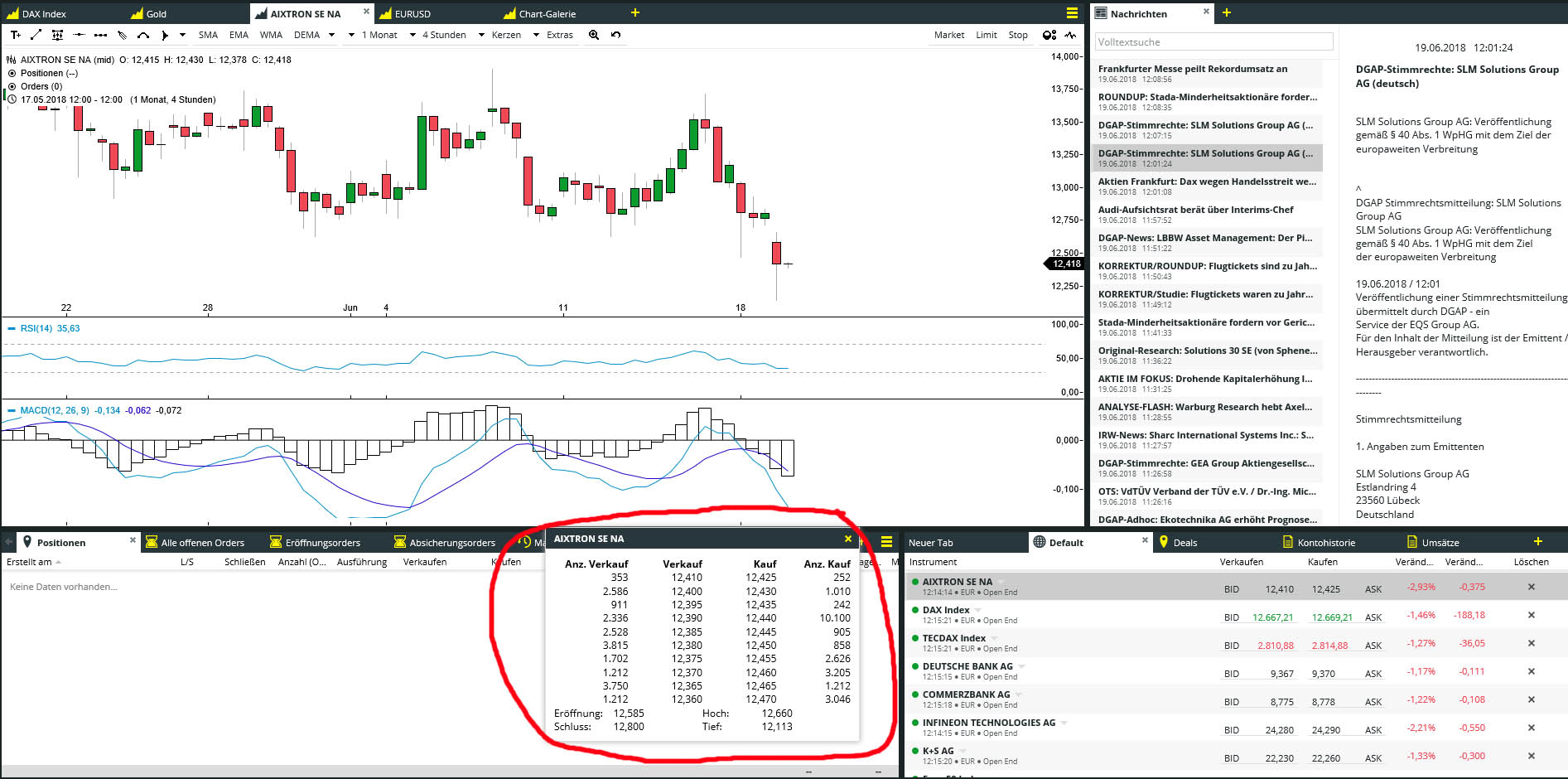Add the EMA indicator
1568x779 pixels.
click(239, 35)
